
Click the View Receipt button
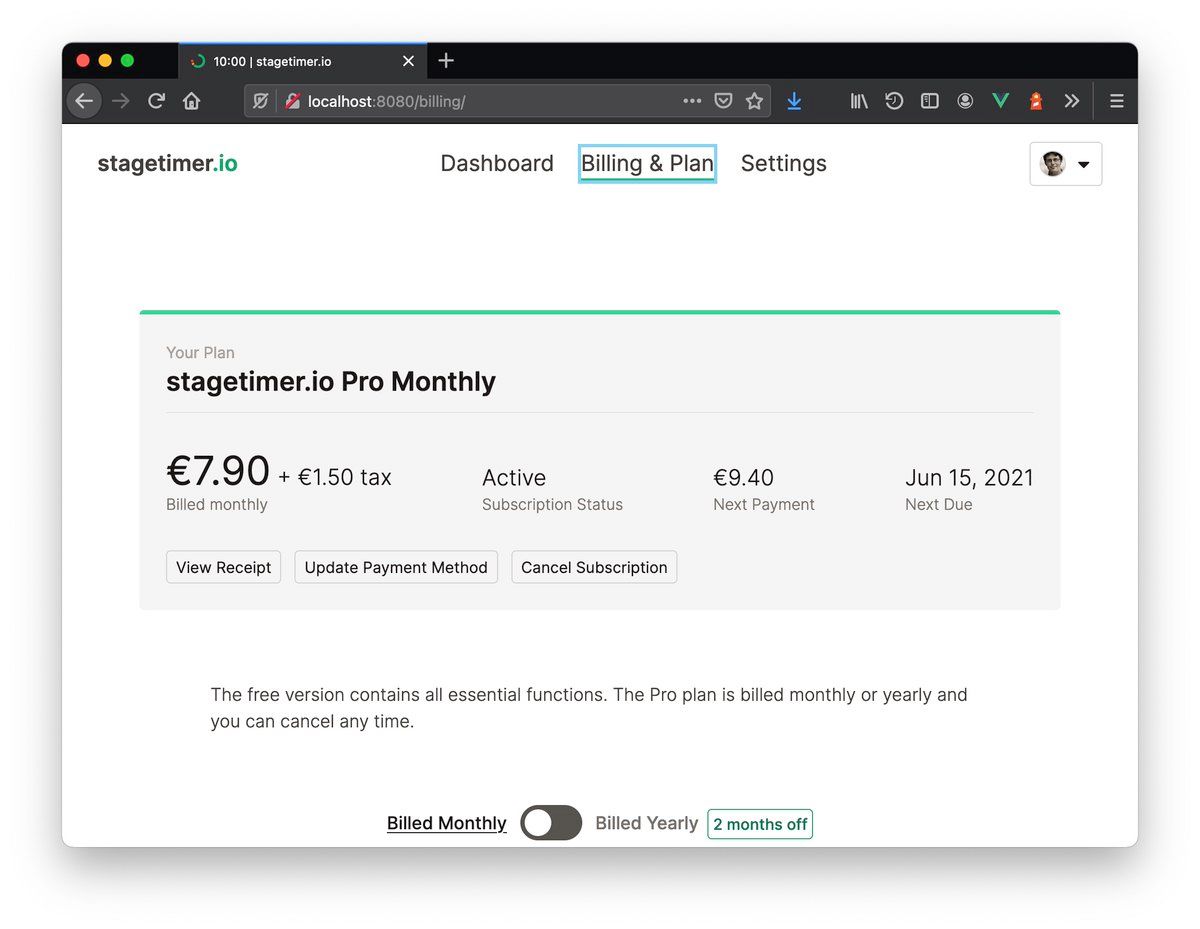coord(223,567)
